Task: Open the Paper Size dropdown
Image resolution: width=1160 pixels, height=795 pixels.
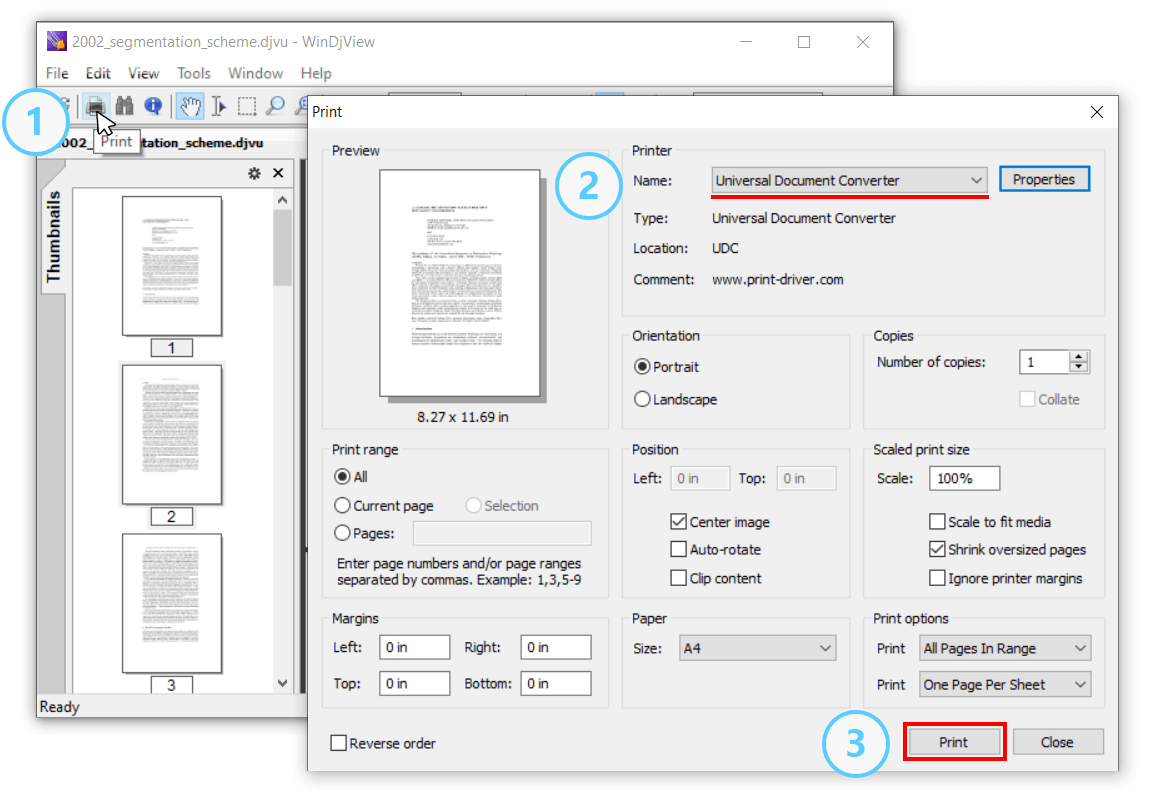Action: pyautogui.click(x=826, y=647)
